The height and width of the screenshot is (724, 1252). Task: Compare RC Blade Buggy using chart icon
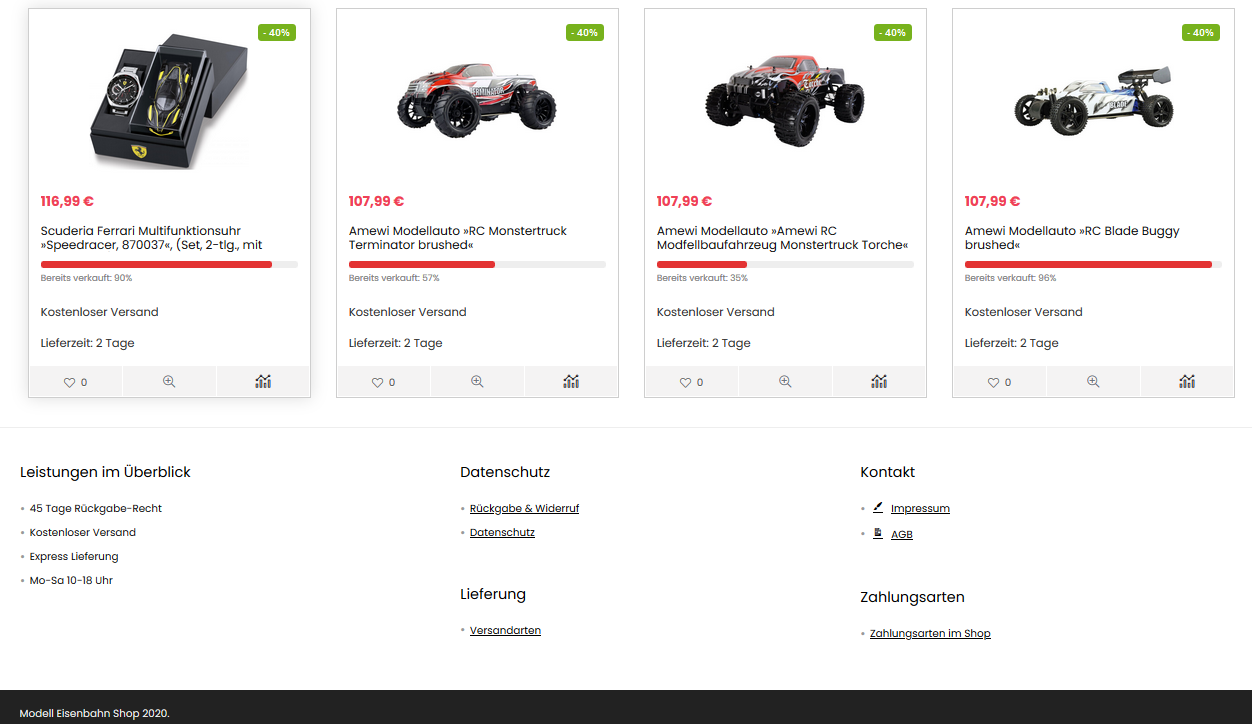coord(1187,382)
